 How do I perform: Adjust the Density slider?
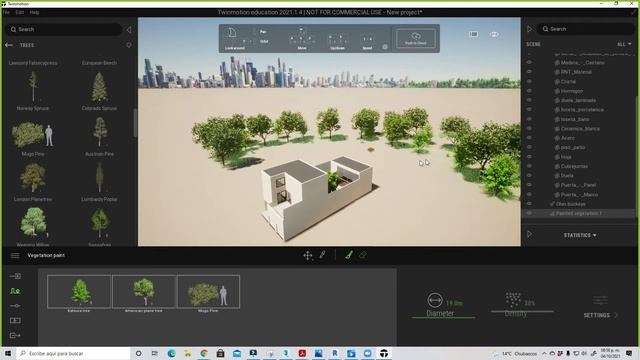522,311
